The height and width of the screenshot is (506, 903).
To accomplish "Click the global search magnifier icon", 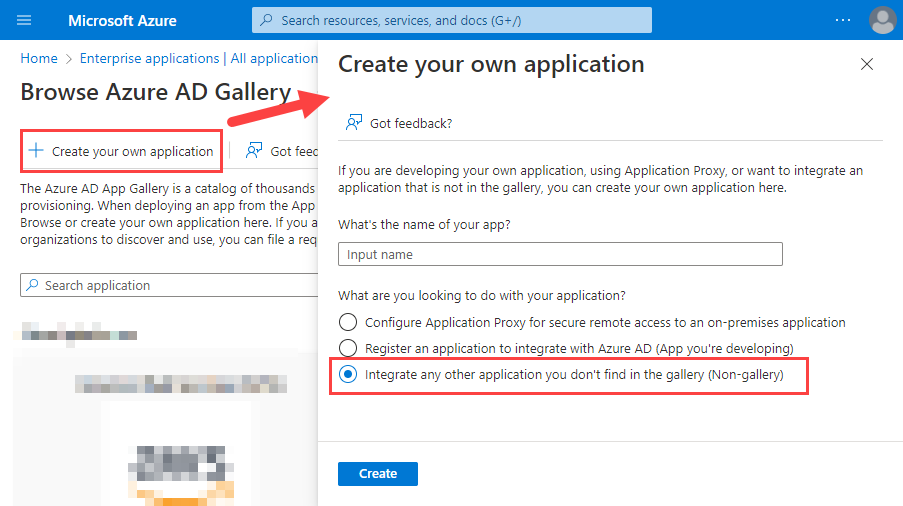I will point(266,20).
